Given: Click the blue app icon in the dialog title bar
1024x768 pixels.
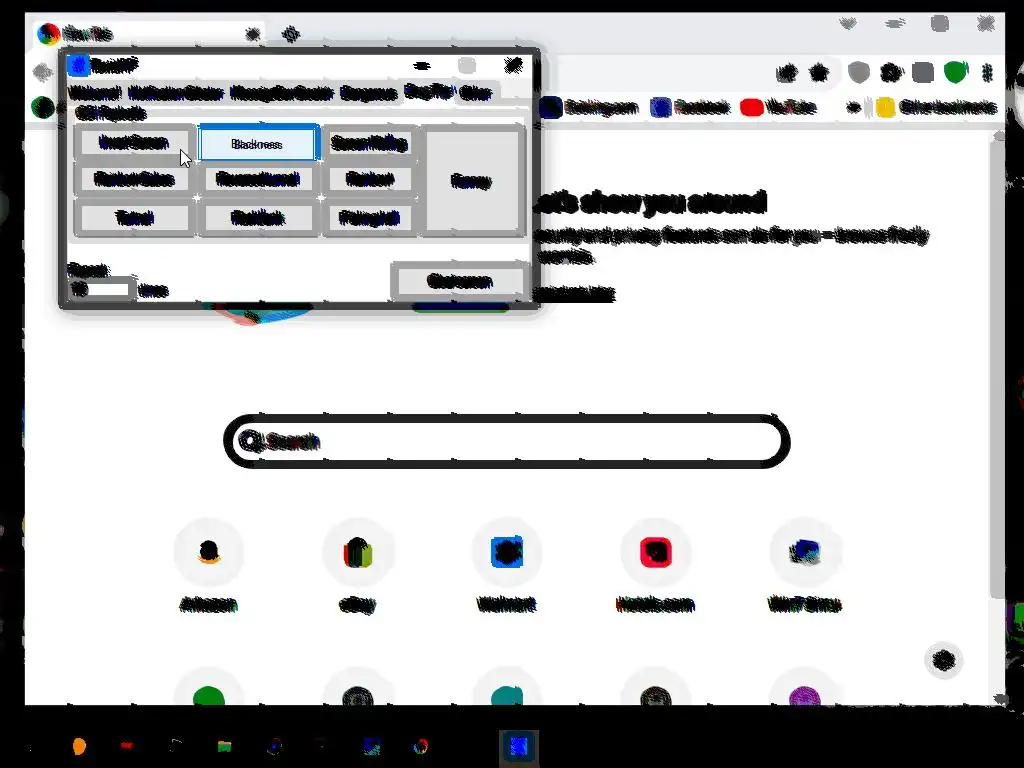Looking at the screenshot, I should [x=78, y=65].
